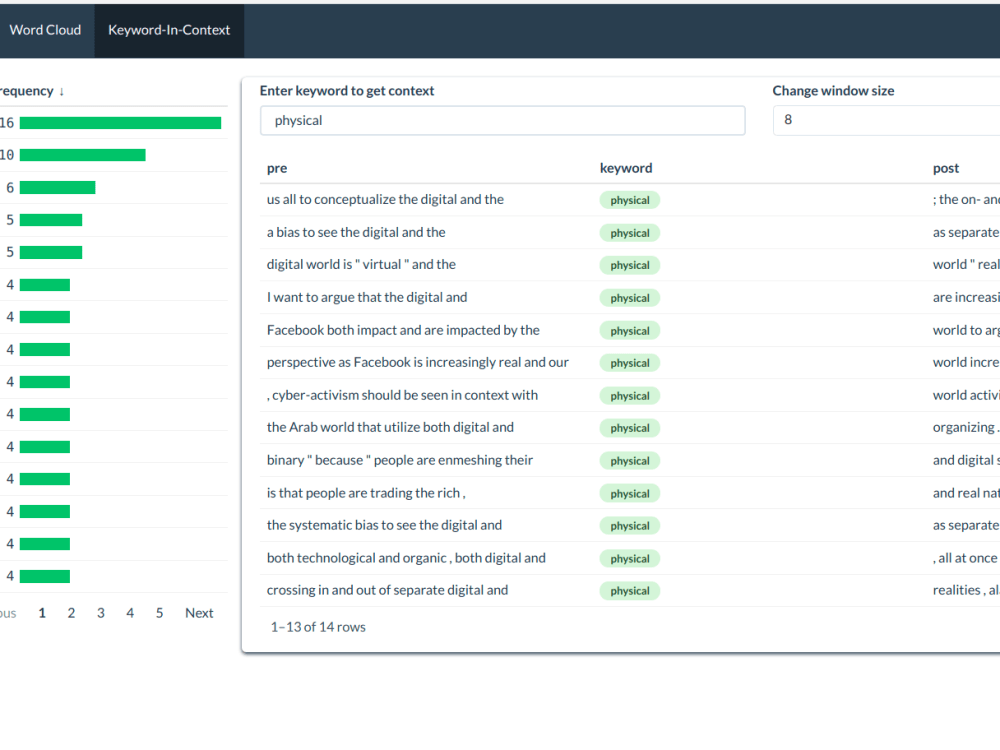The height and width of the screenshot is (750, 1000).
Task: Click the physical badge in the first row
Action: coord(629,199)
